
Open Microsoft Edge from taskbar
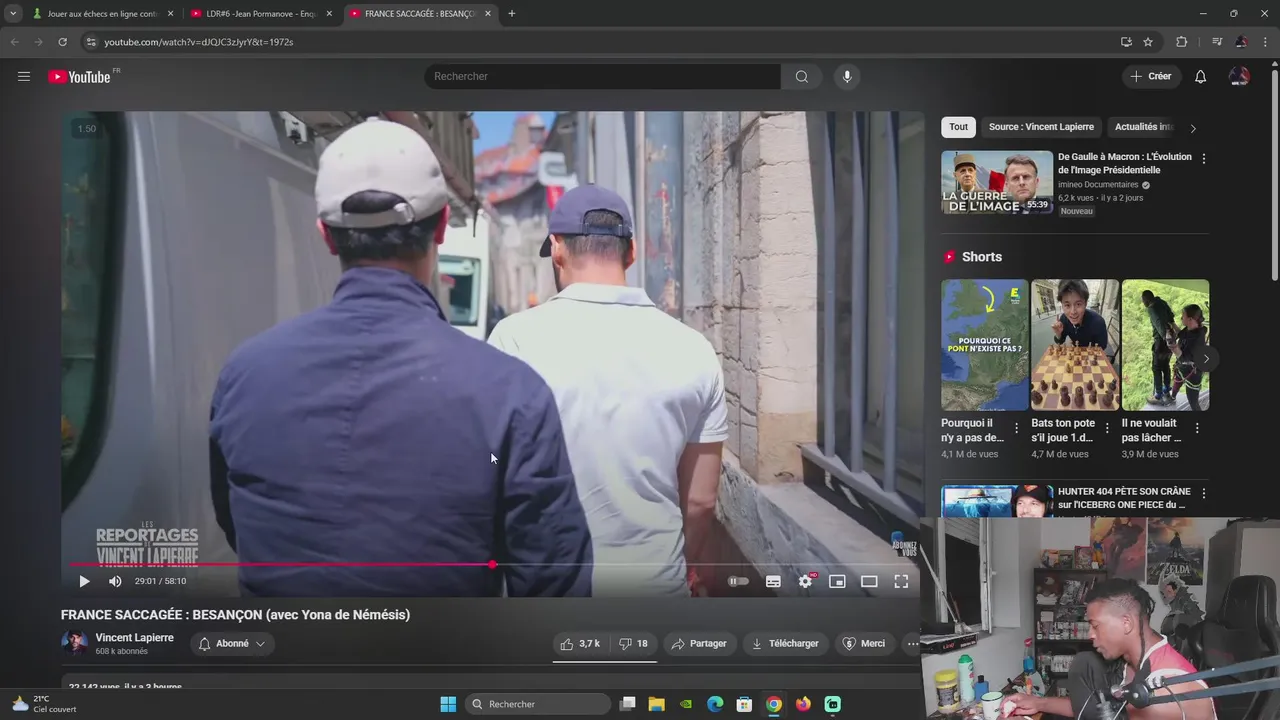[x=715, y=704]
